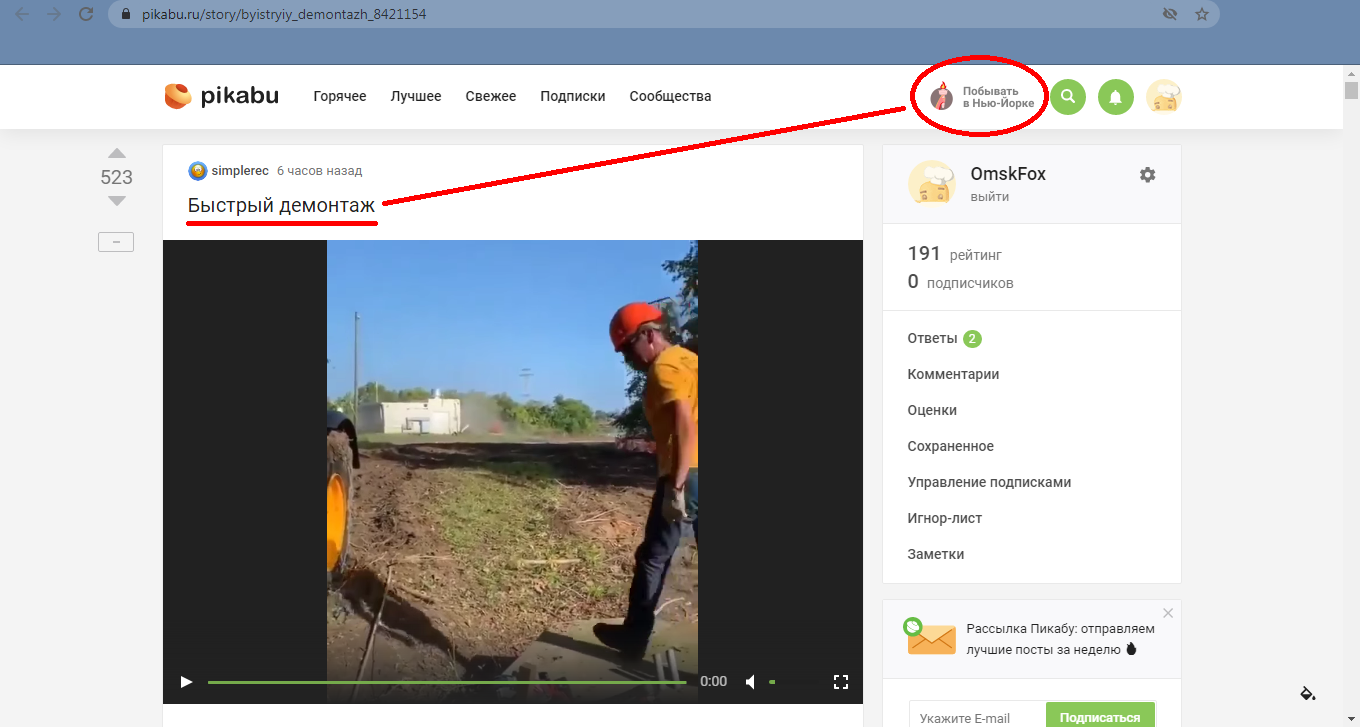Click the paint bucket icon at bottom right
1360x727 pixels.
pyautogui.click(x=1307, y=693)
